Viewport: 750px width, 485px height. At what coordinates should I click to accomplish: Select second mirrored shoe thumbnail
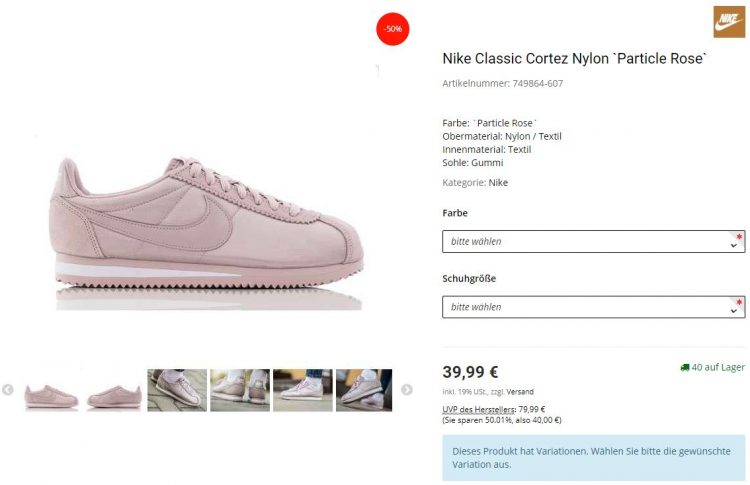pyautogui.click(x=114, y=396)
